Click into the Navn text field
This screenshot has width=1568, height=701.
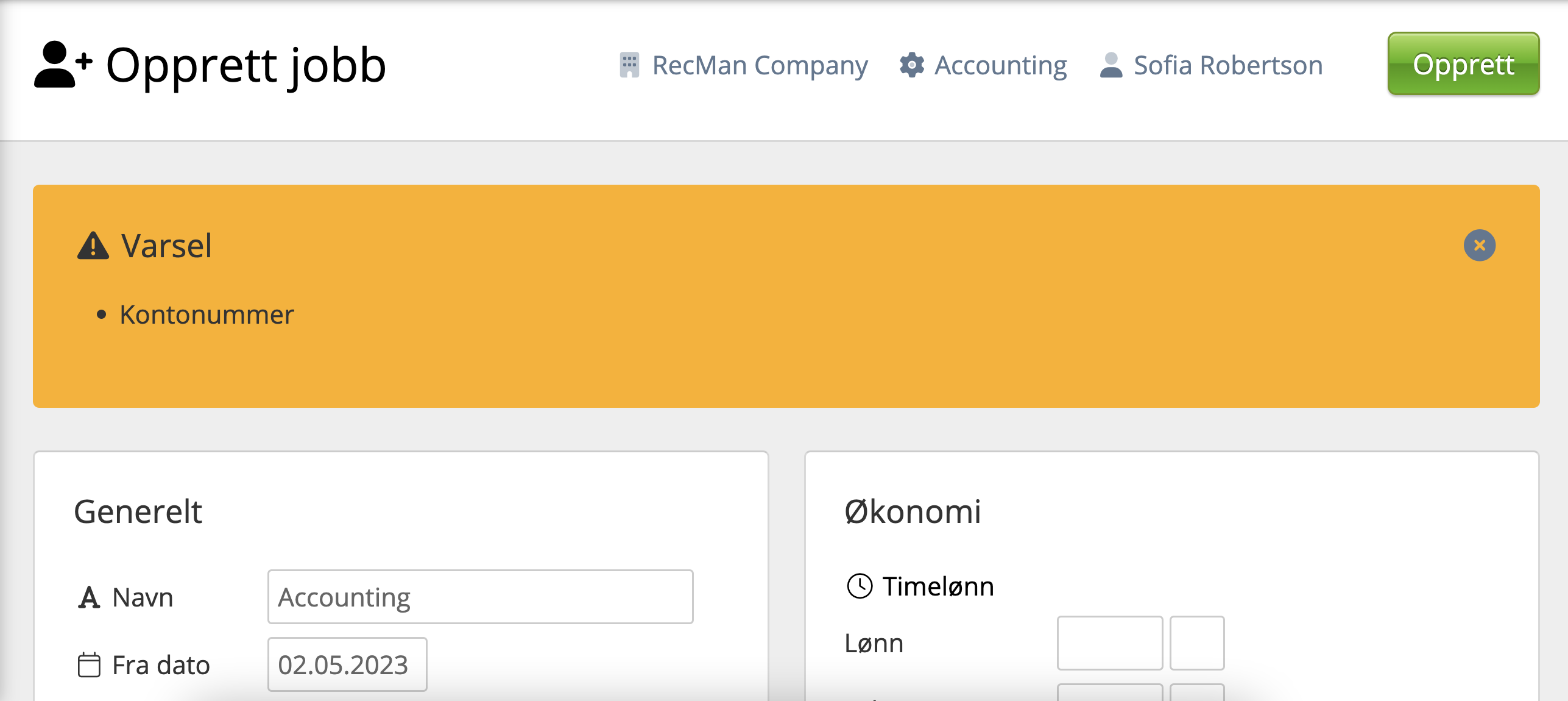[480, 597]
